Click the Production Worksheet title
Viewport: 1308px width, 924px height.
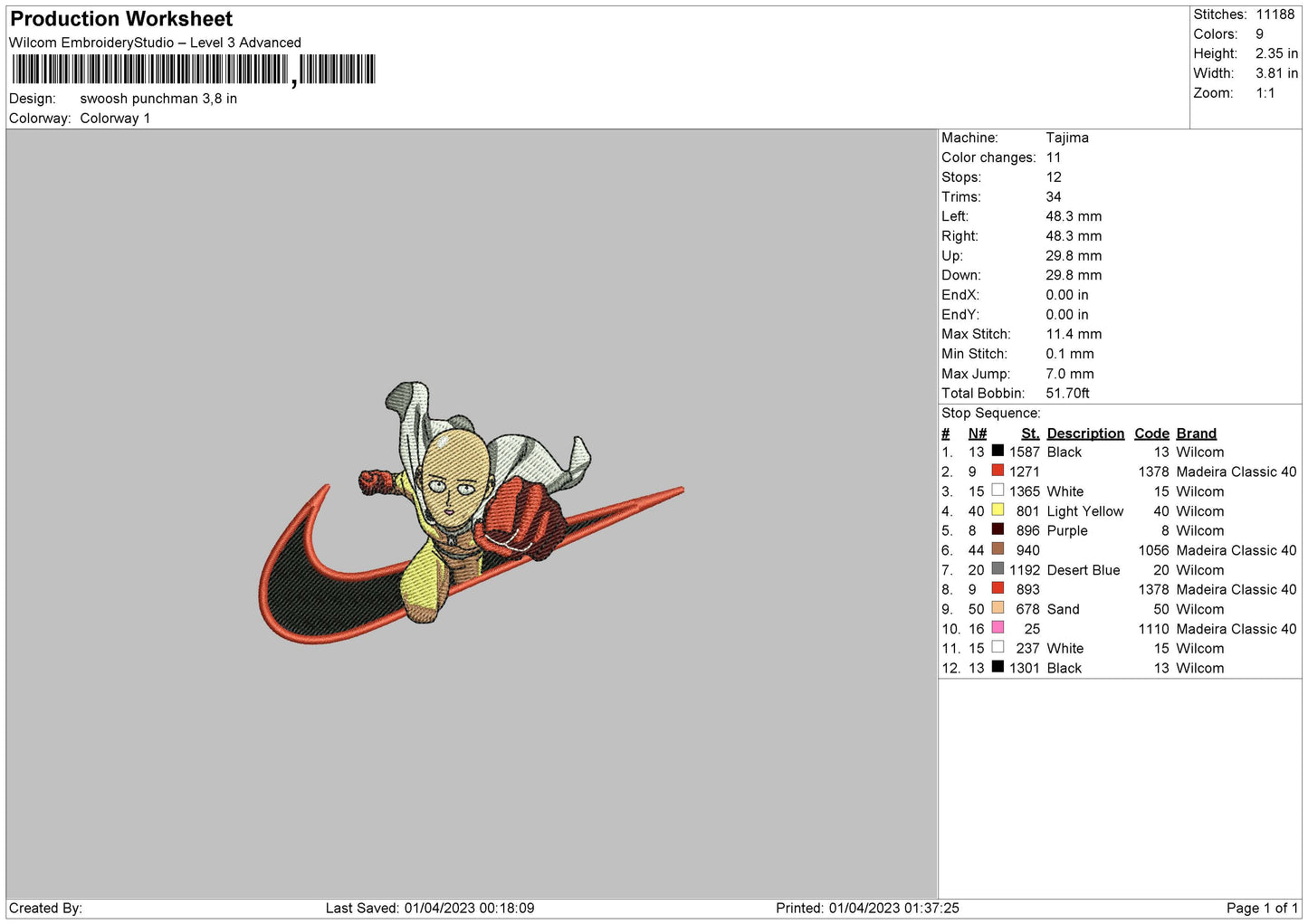pos(121,19)
